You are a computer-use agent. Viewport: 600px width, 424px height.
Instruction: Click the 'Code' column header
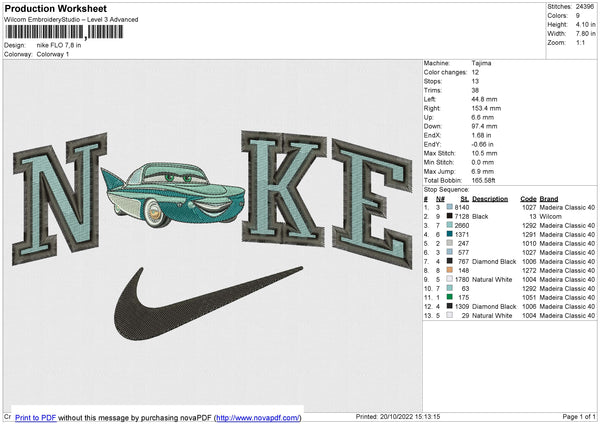528,199
